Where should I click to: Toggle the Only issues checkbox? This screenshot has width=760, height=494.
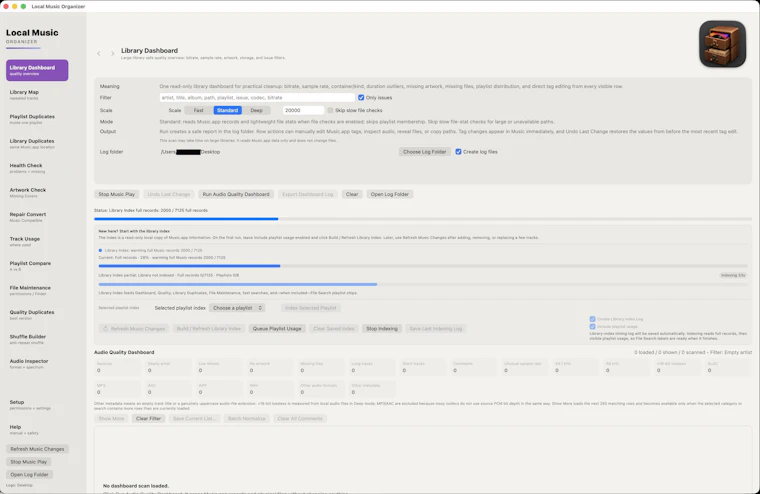(361, 97)
